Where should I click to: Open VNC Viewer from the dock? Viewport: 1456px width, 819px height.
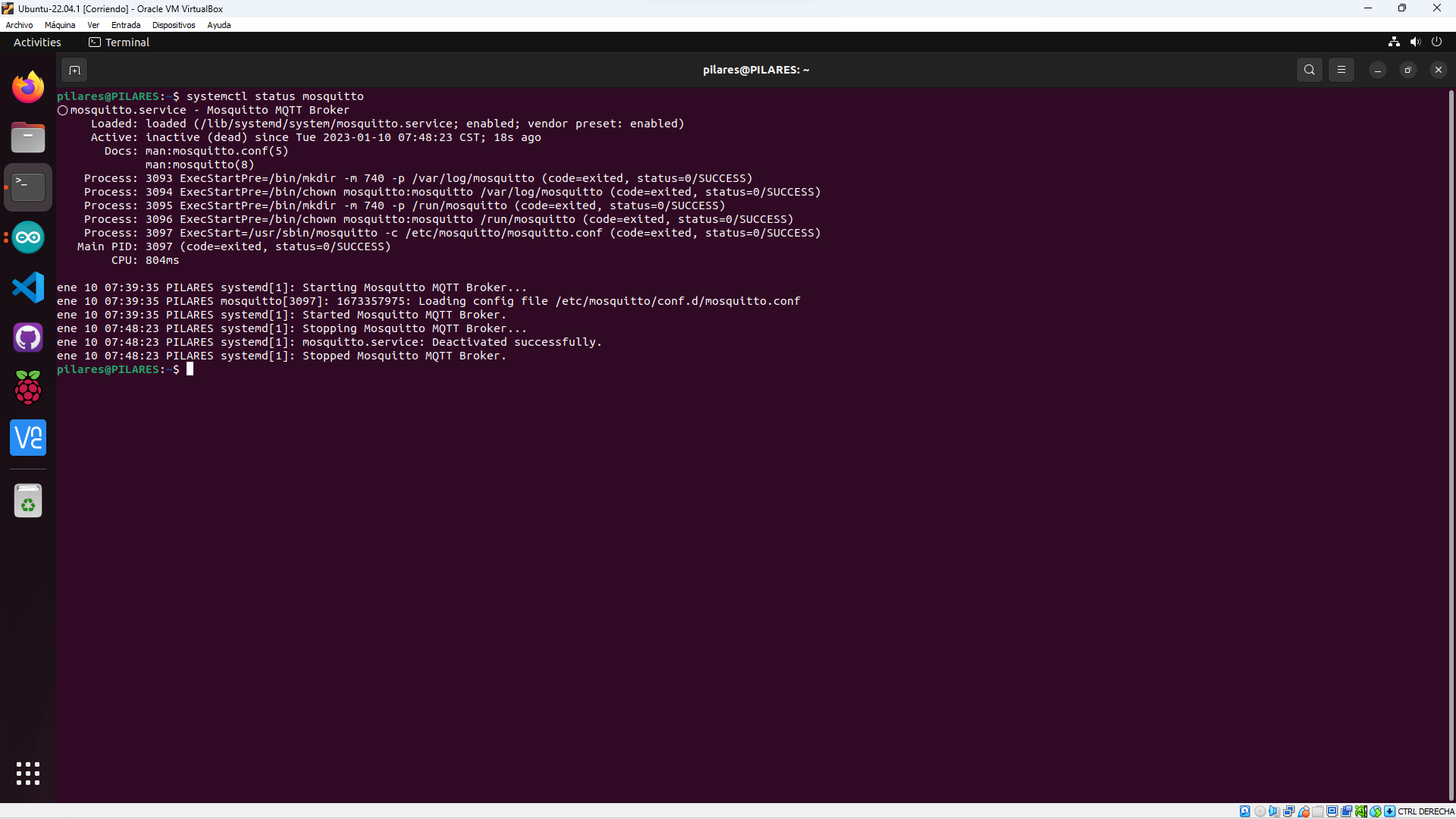tap(28, 438)
